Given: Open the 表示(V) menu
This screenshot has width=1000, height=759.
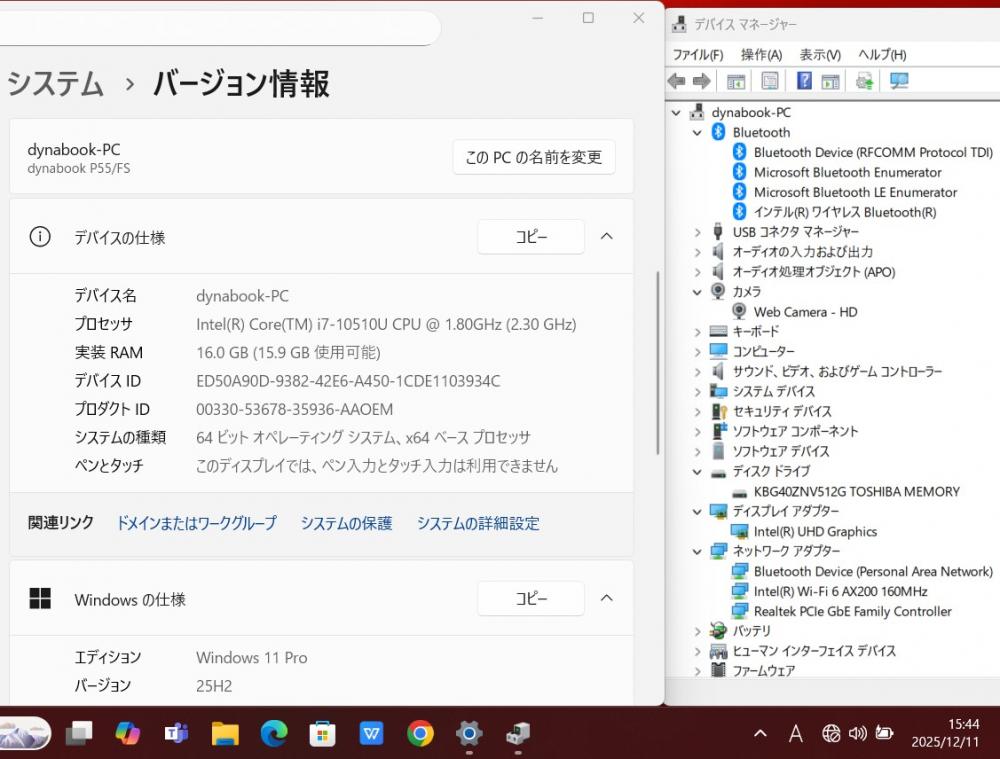Looking at the screenshot, I should (x=820, y=55).
